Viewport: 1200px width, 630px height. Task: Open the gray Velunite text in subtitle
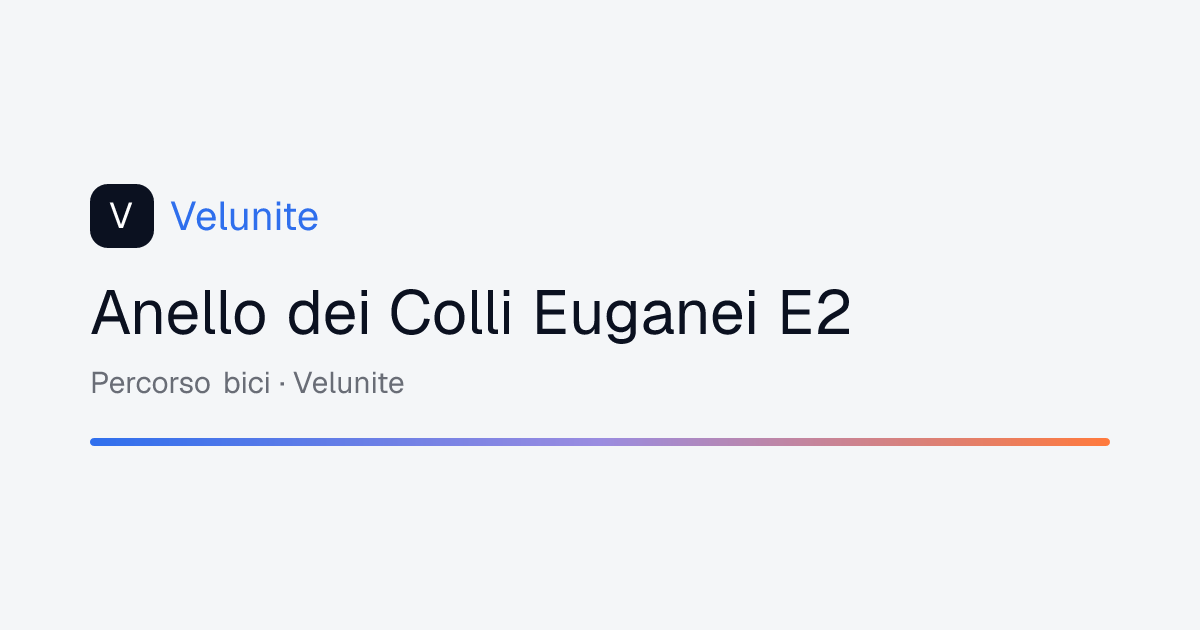point(349,383)
